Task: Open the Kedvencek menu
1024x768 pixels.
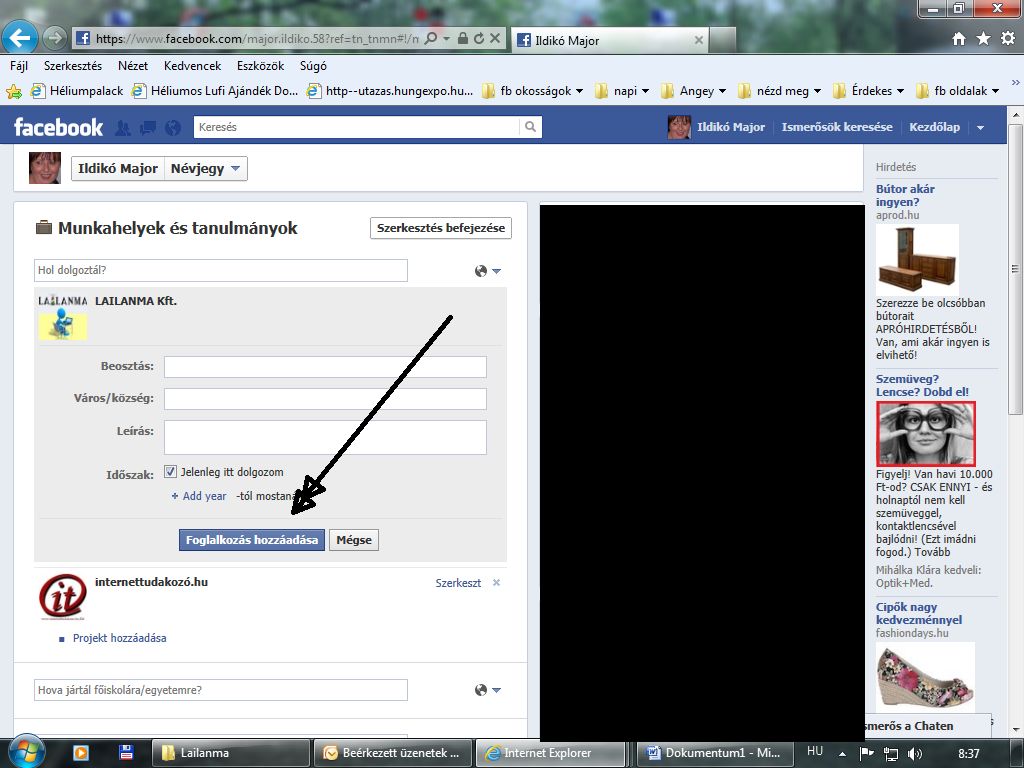Action: tap(192, 66)
